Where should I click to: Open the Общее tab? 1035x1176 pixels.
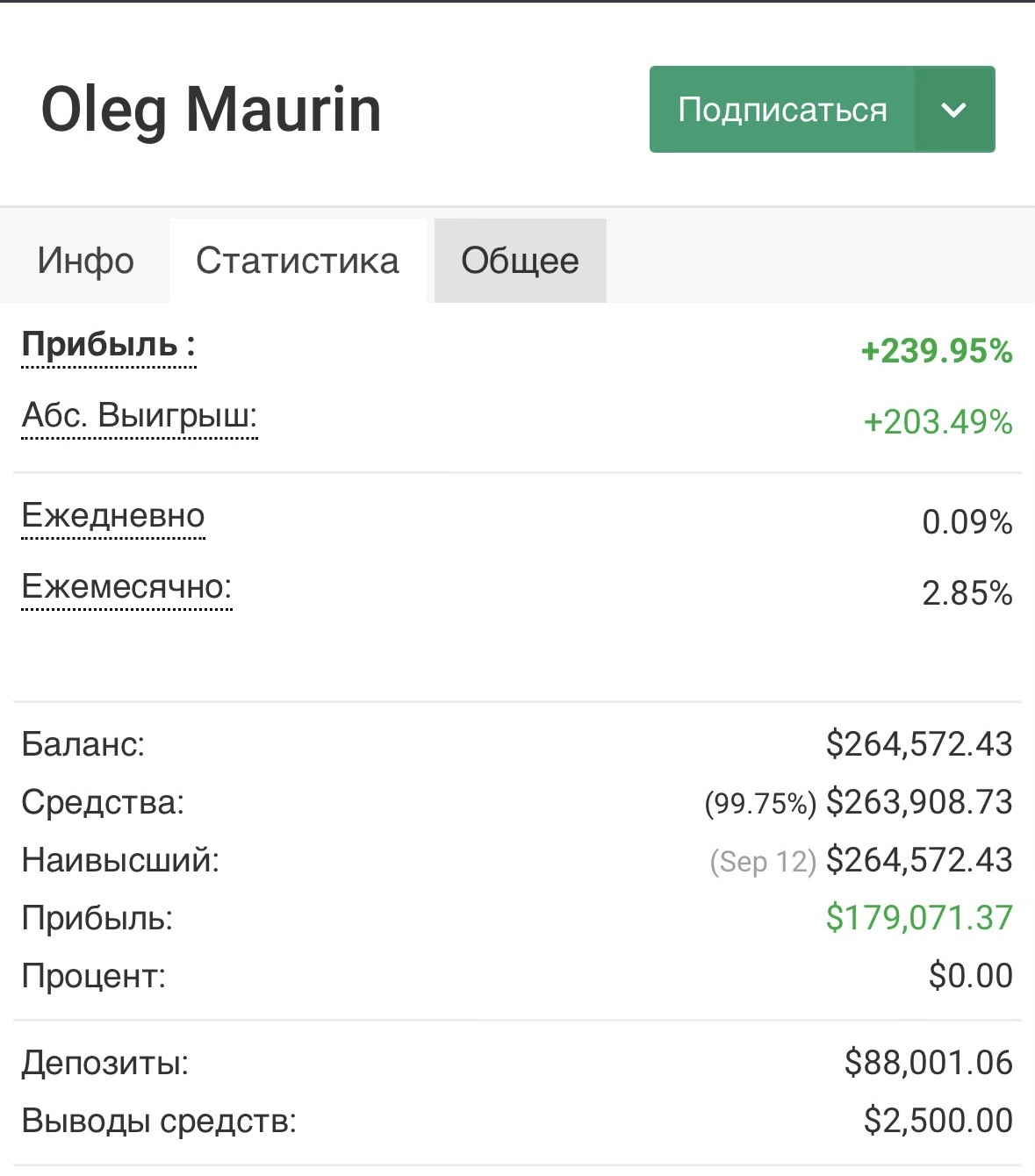[520, 261]
